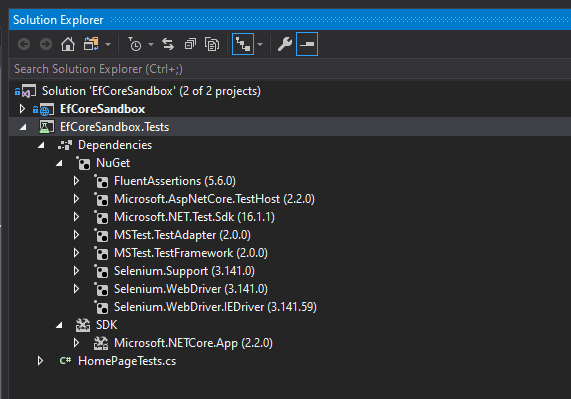Toggle the Track Active Item view button
The width and height of the screenshot is (571, 399).
(x=243, y=44)
